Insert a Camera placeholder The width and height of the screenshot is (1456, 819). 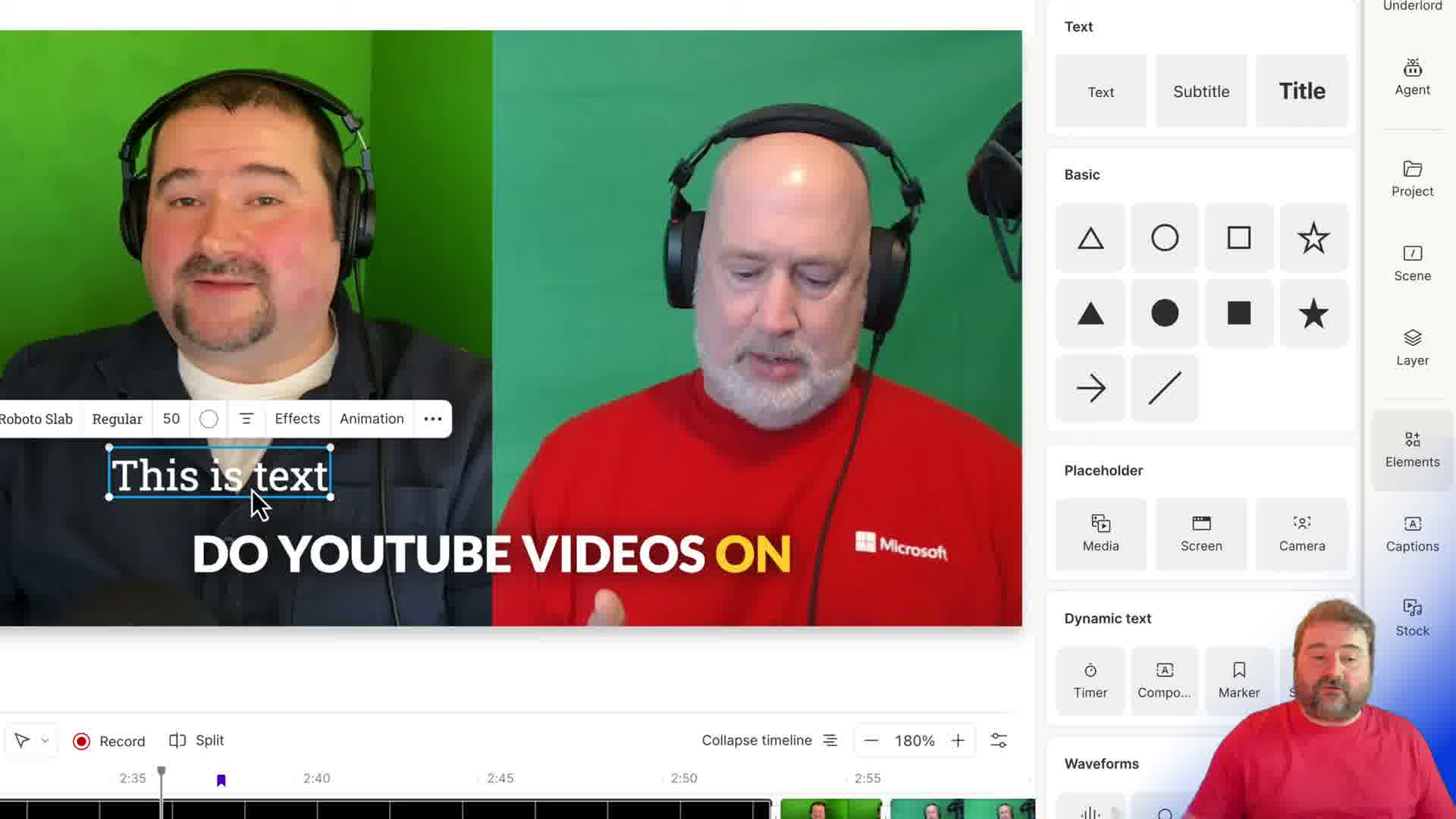click(x=1301, y=533)
